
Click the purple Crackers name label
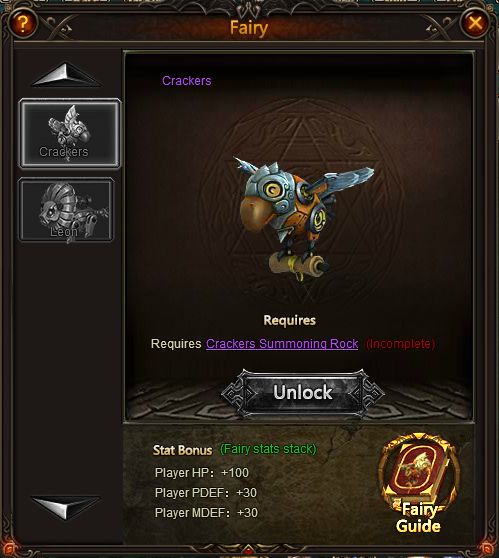[187, 81]
